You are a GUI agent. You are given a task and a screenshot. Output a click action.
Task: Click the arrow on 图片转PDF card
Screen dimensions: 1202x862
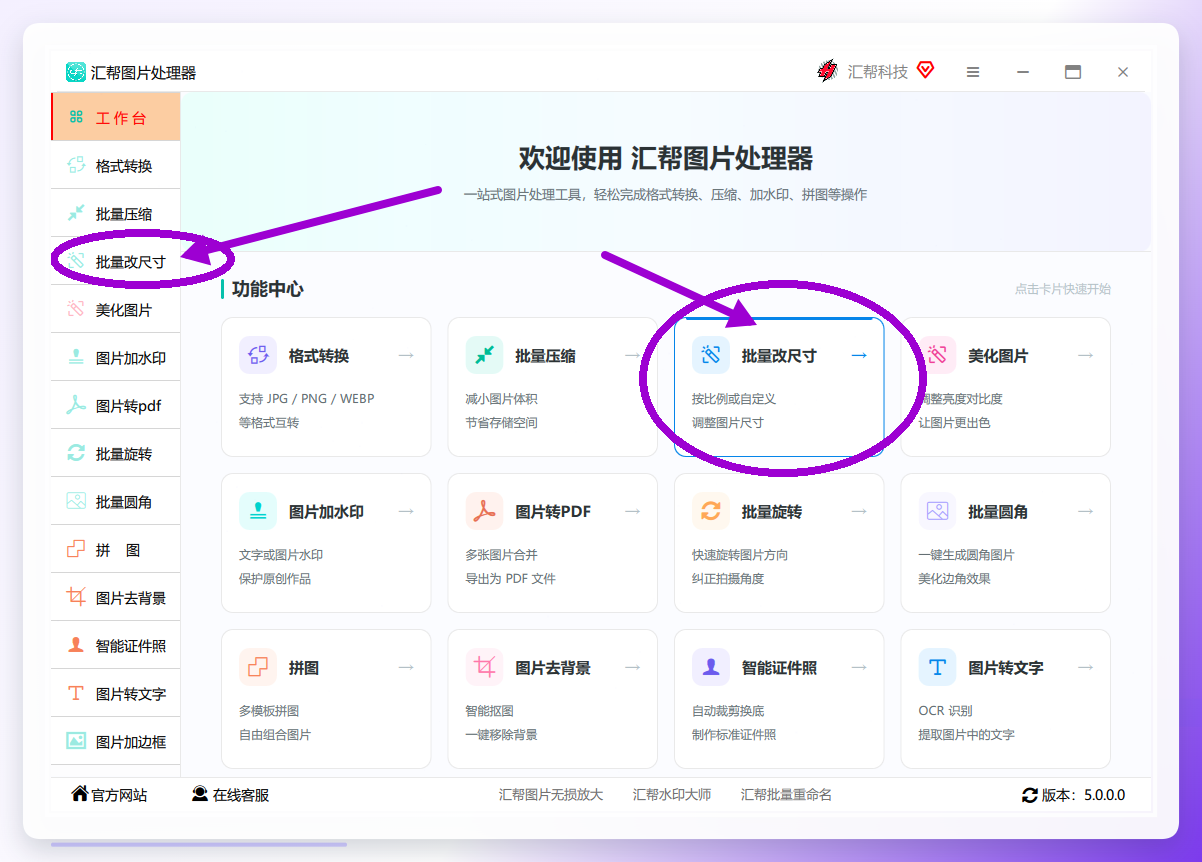632,511
